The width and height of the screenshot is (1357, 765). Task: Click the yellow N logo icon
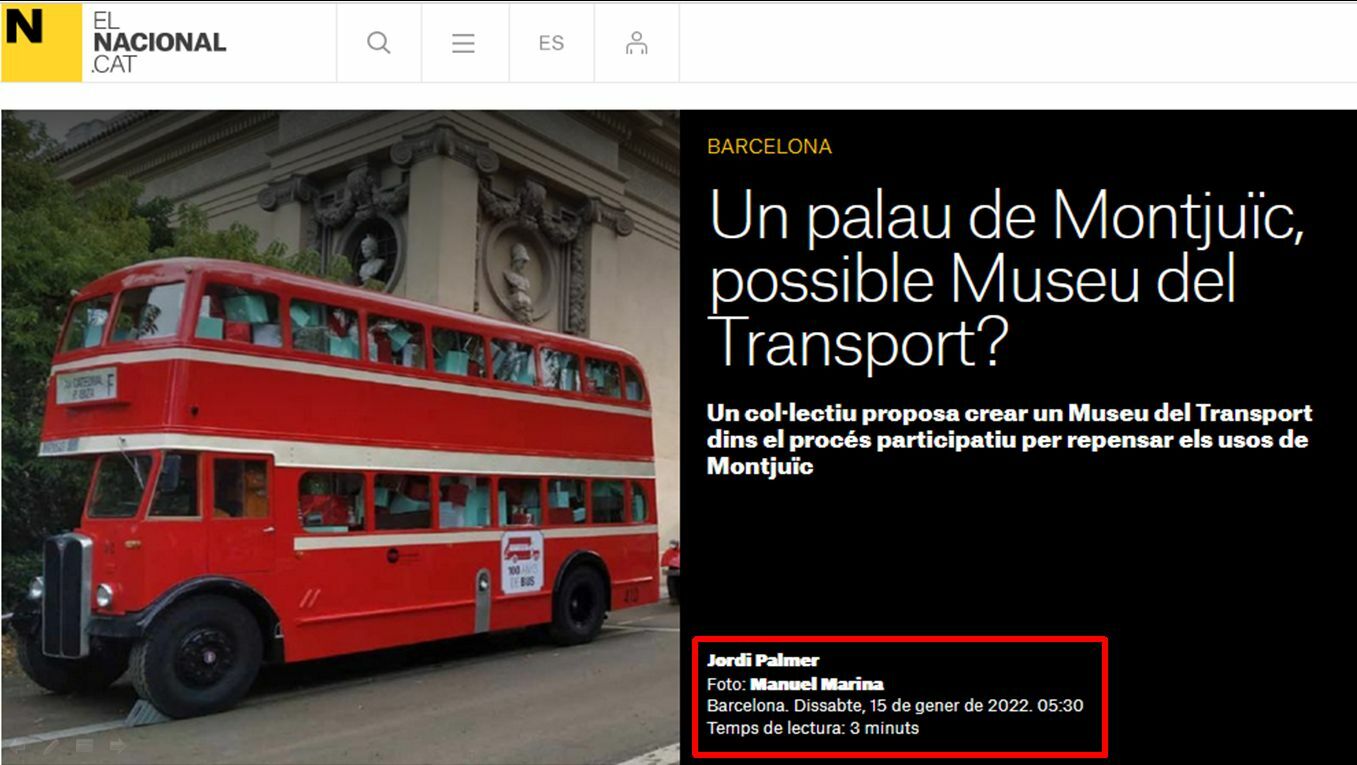coord(40,42)
